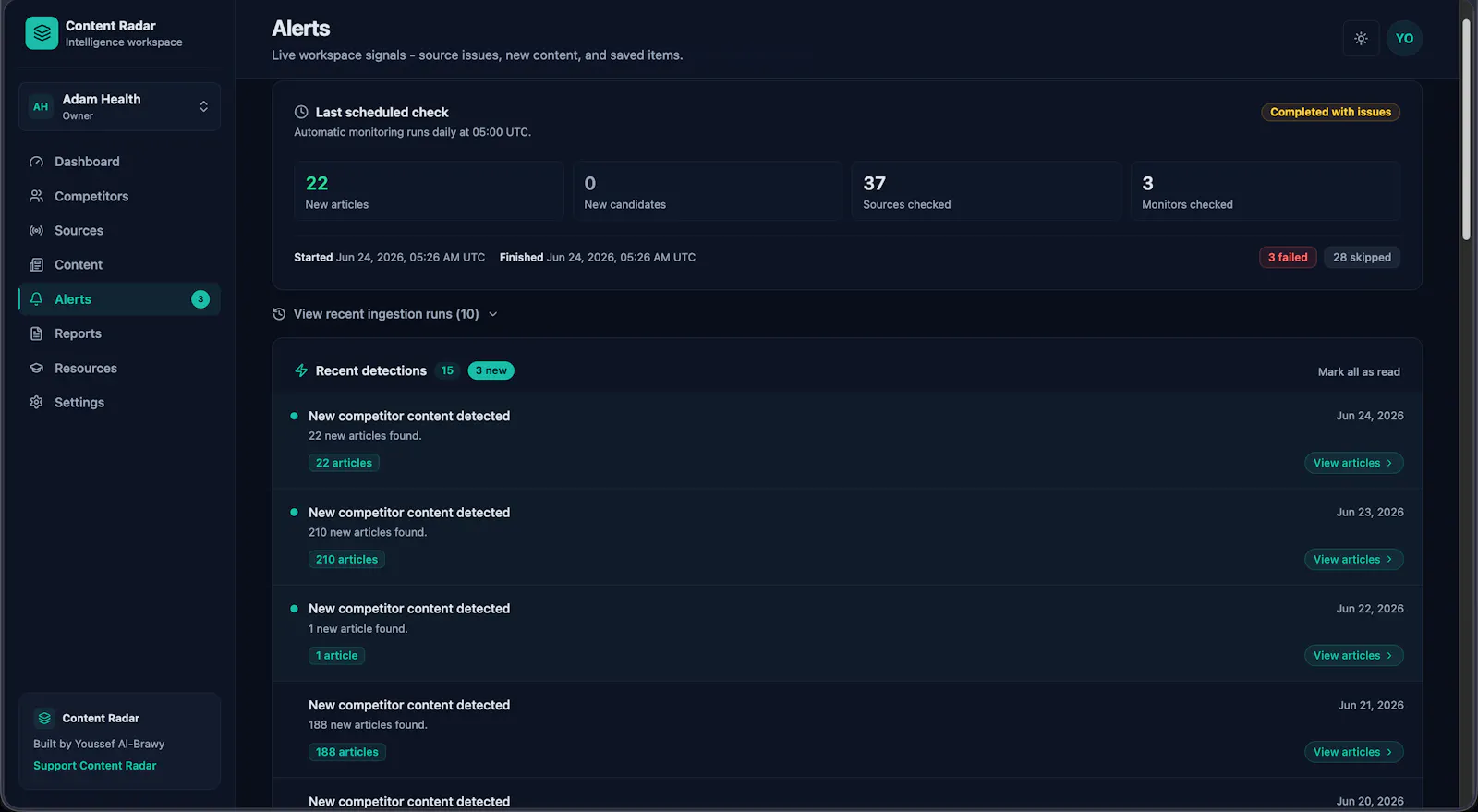Image resolution: width=1478 pixels, height=812 pixels.
Task: Click the Jun 20, 2026 detection title
Action: pyautogui.click(x=409, y=801)
